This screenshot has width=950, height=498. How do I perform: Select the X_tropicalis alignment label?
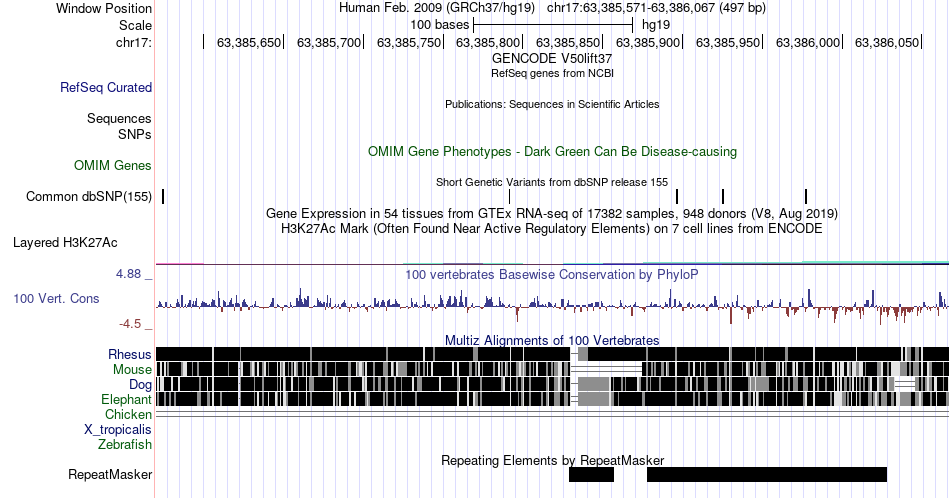click(118, 430)
